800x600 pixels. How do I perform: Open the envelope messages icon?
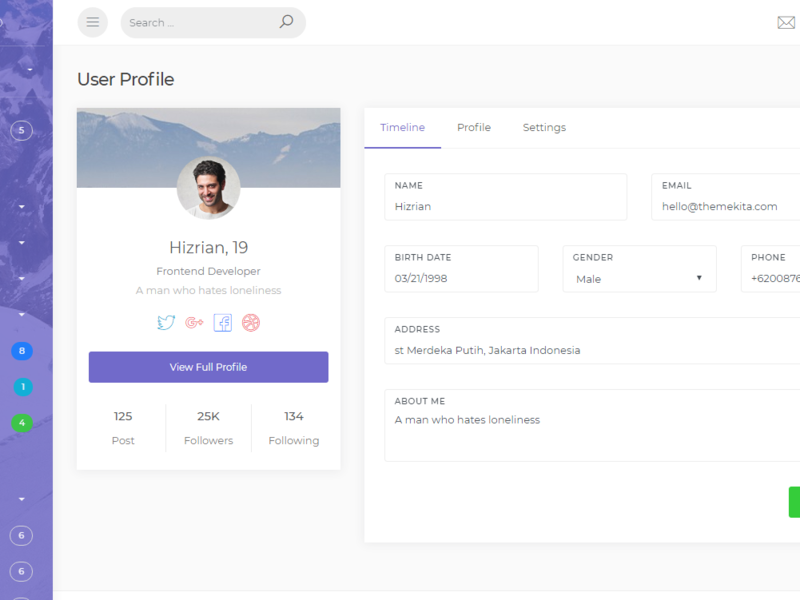786,23
